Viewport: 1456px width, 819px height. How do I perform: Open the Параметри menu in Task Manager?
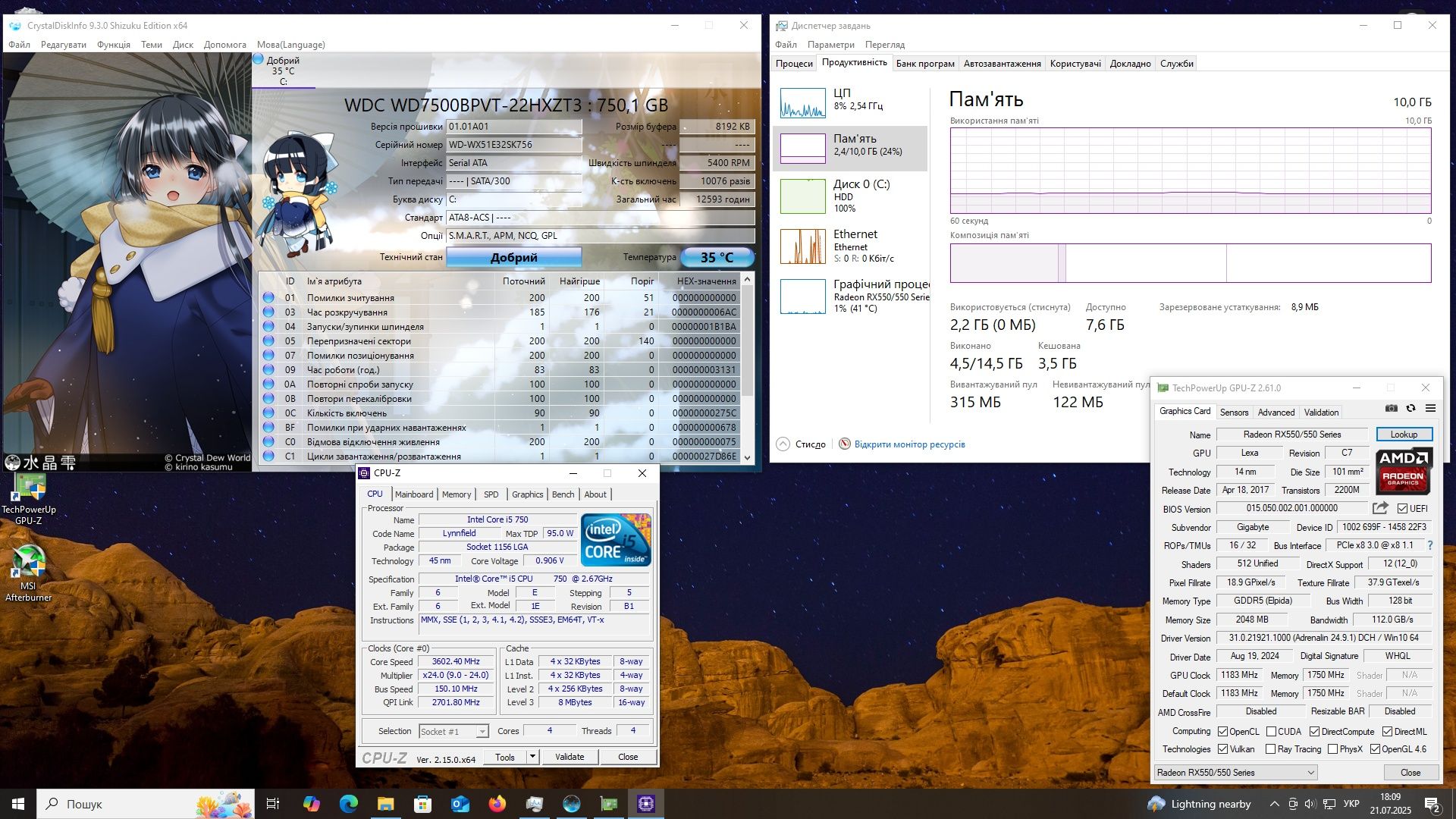point(831,45)
